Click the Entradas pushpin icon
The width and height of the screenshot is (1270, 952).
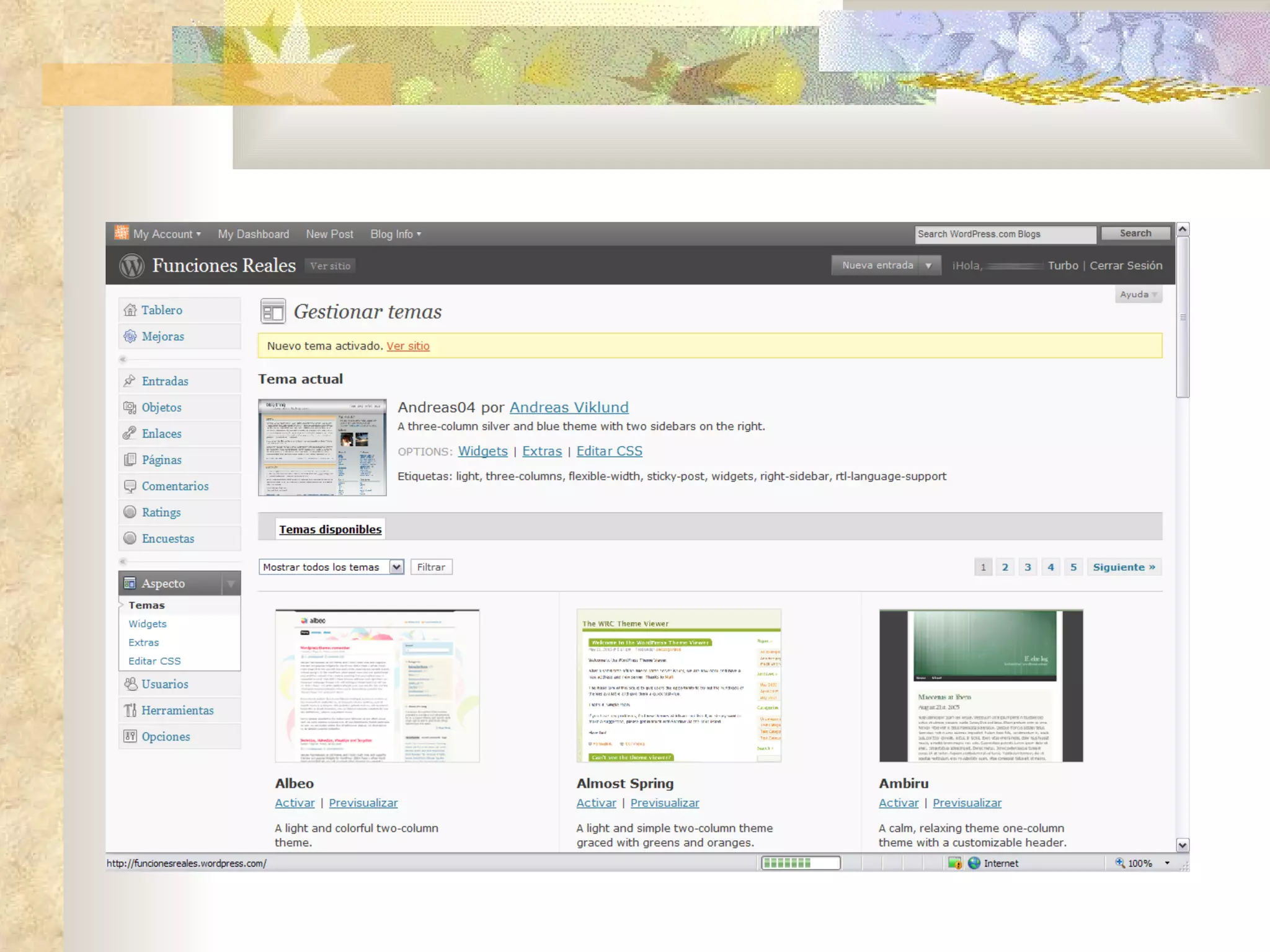(130, 381)
